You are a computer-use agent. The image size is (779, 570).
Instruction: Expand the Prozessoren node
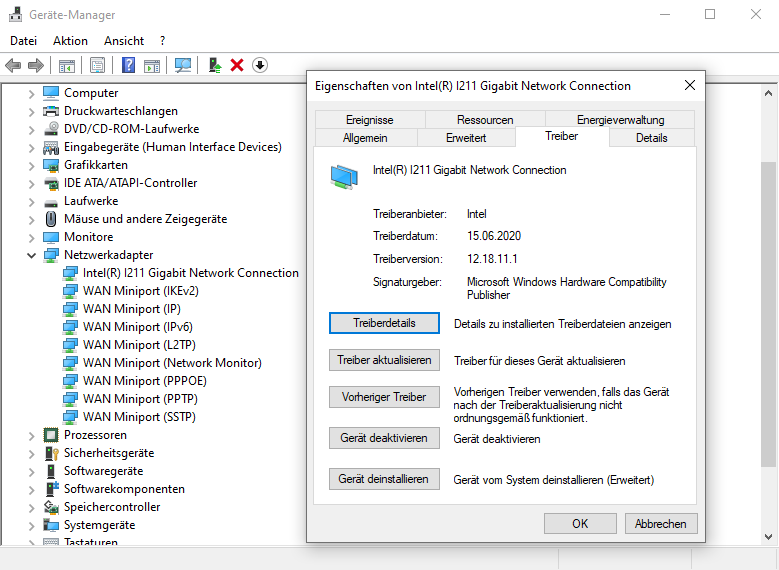(x=31, y=436)
